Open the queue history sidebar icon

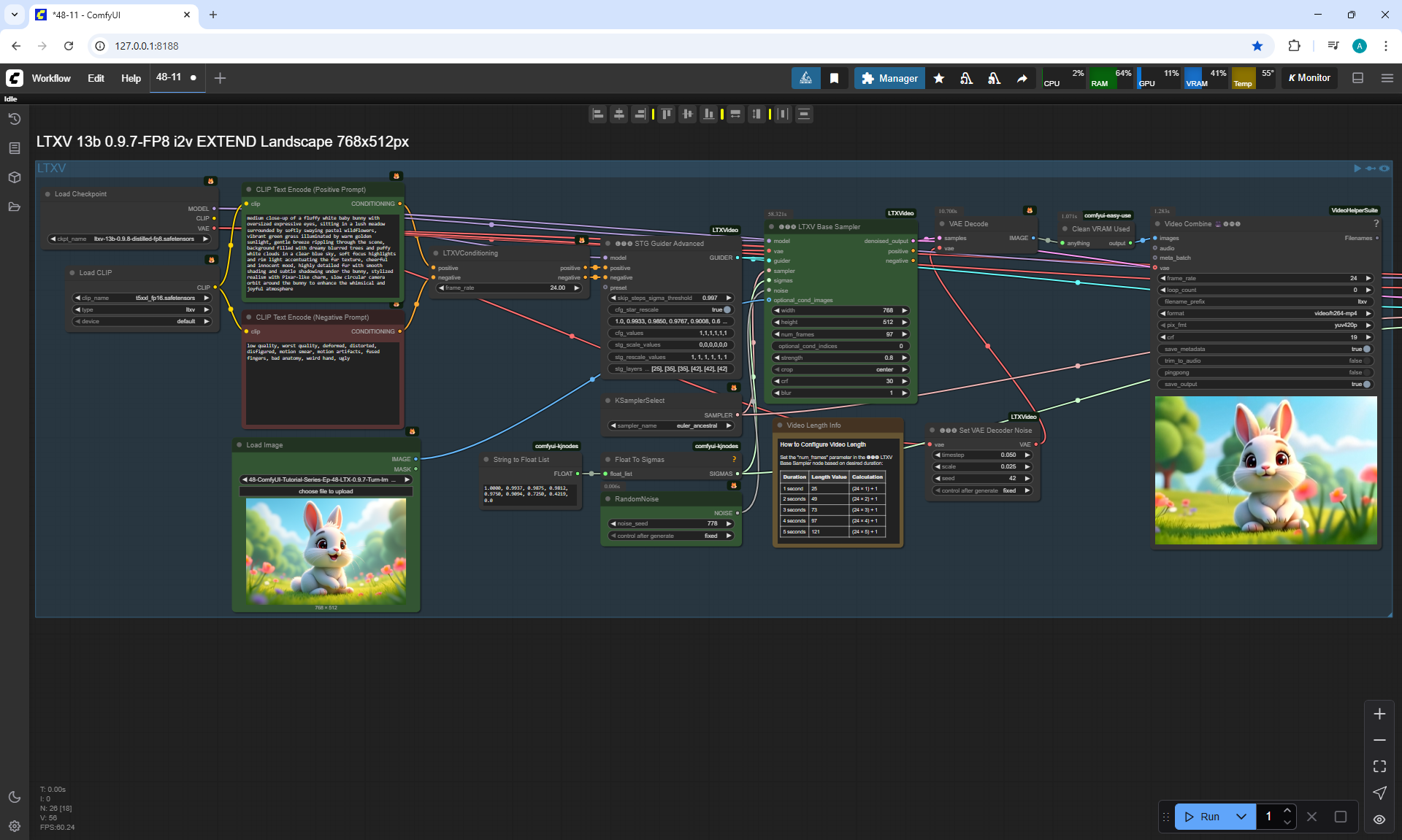click(14, 119)
